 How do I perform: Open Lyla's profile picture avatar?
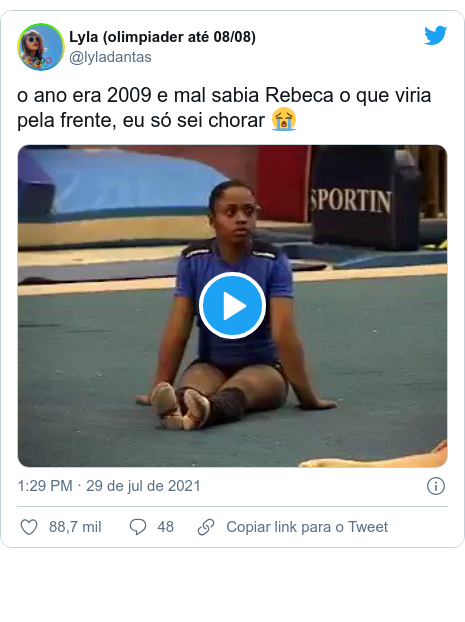40,47
